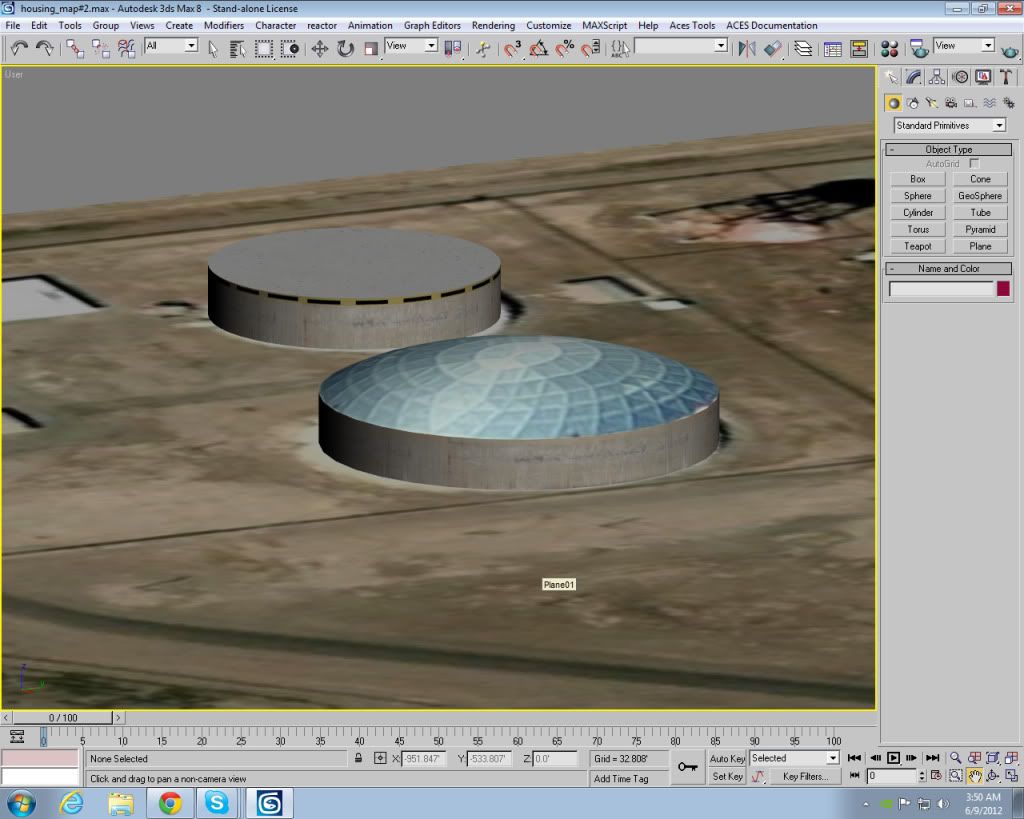Screen dimensions: 1024x819
Task: Click the Key Filters button
Action: point(804,776)
